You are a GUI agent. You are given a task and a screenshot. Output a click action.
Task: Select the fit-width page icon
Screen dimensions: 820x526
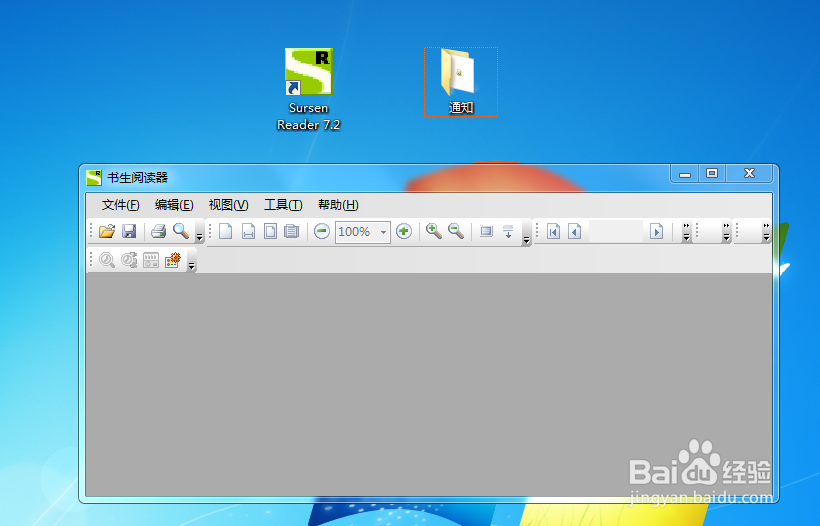pyautogui.click(x=248, y=231)
